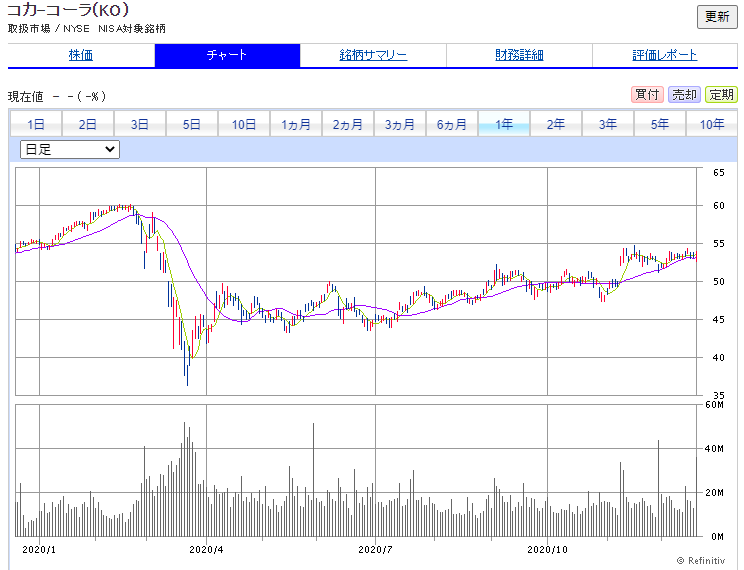Click the 更新 refresh button
This screenshot has height=570, width=744.
coord(716,17)
